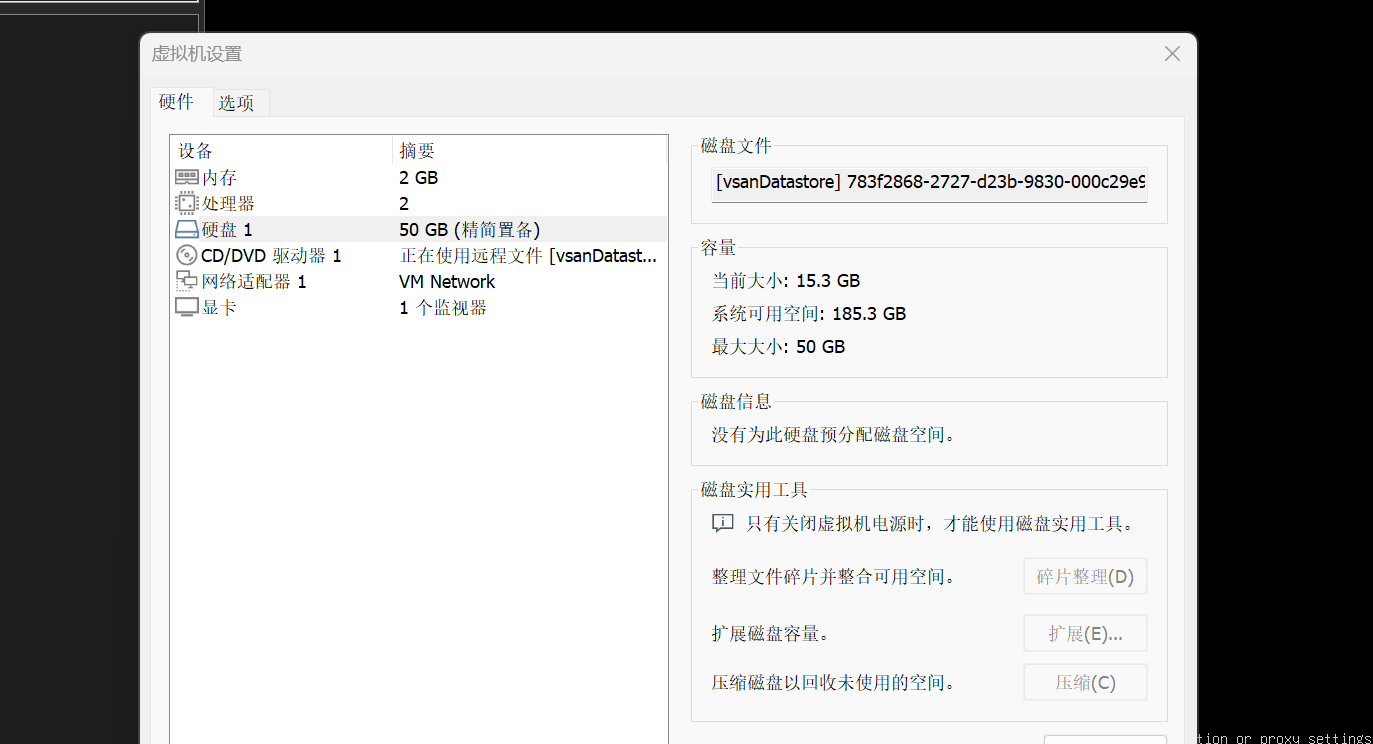
Task: Select the 网络适配器 1 row label
Action: click(254, 282)
